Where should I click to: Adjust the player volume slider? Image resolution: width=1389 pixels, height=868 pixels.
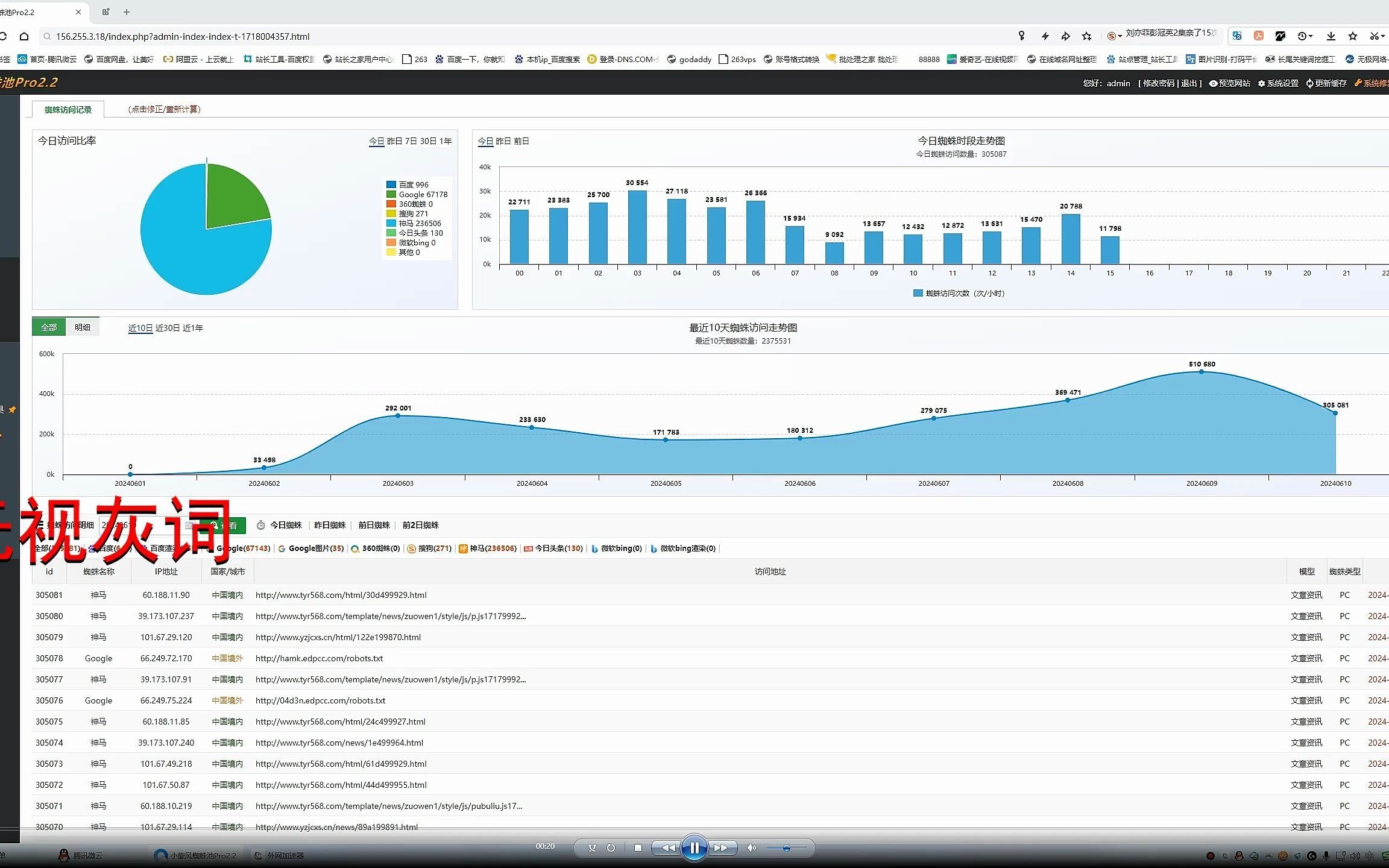(x=786, y=848)
